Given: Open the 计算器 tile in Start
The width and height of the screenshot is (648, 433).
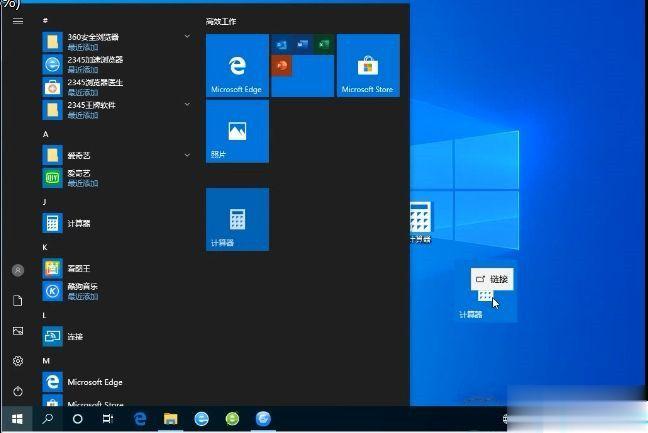Looking at the screenshot, I should click(x=237, y=219).
